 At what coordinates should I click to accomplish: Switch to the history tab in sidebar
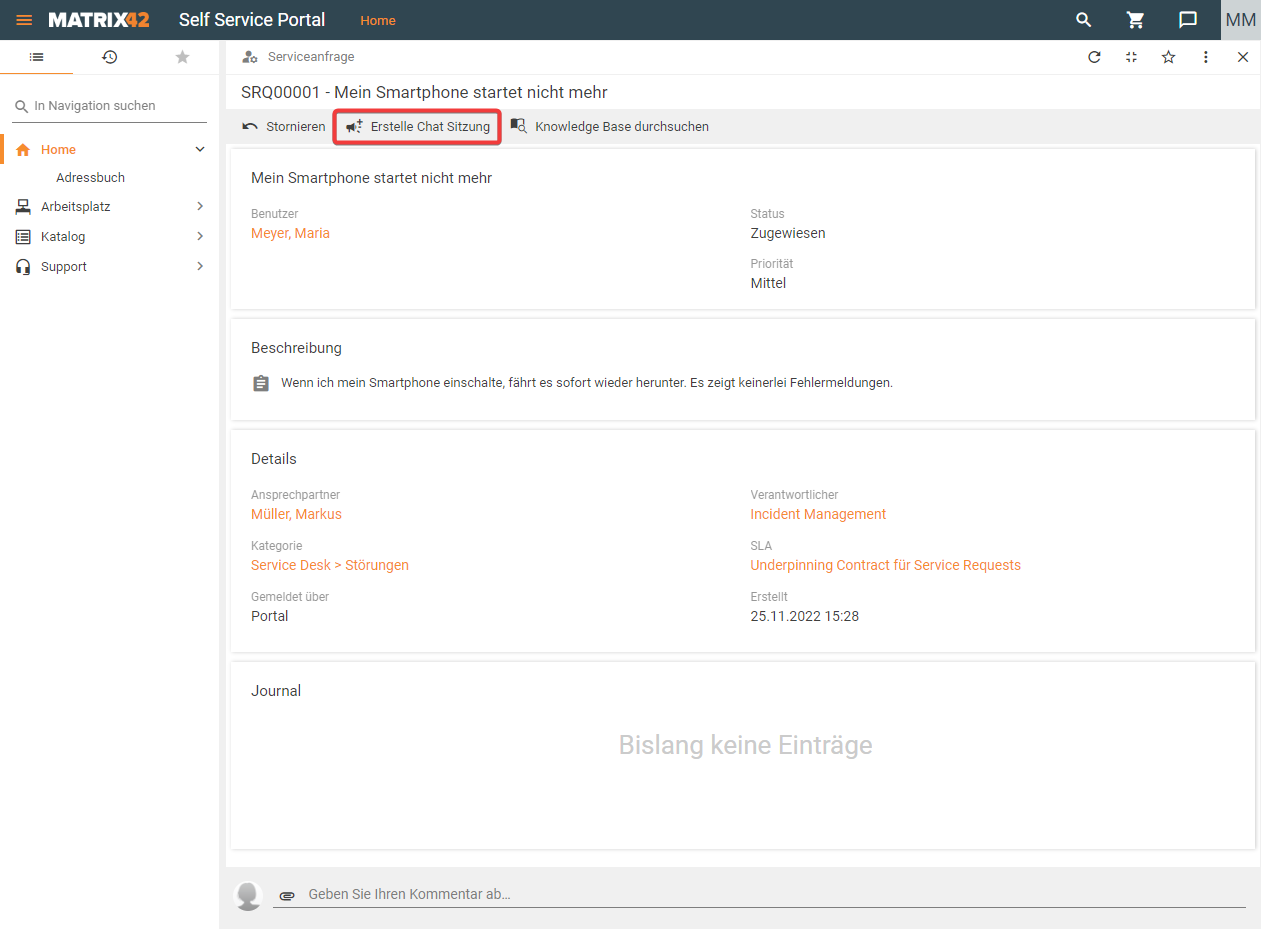pyautogui.click(x=109, y=57)
